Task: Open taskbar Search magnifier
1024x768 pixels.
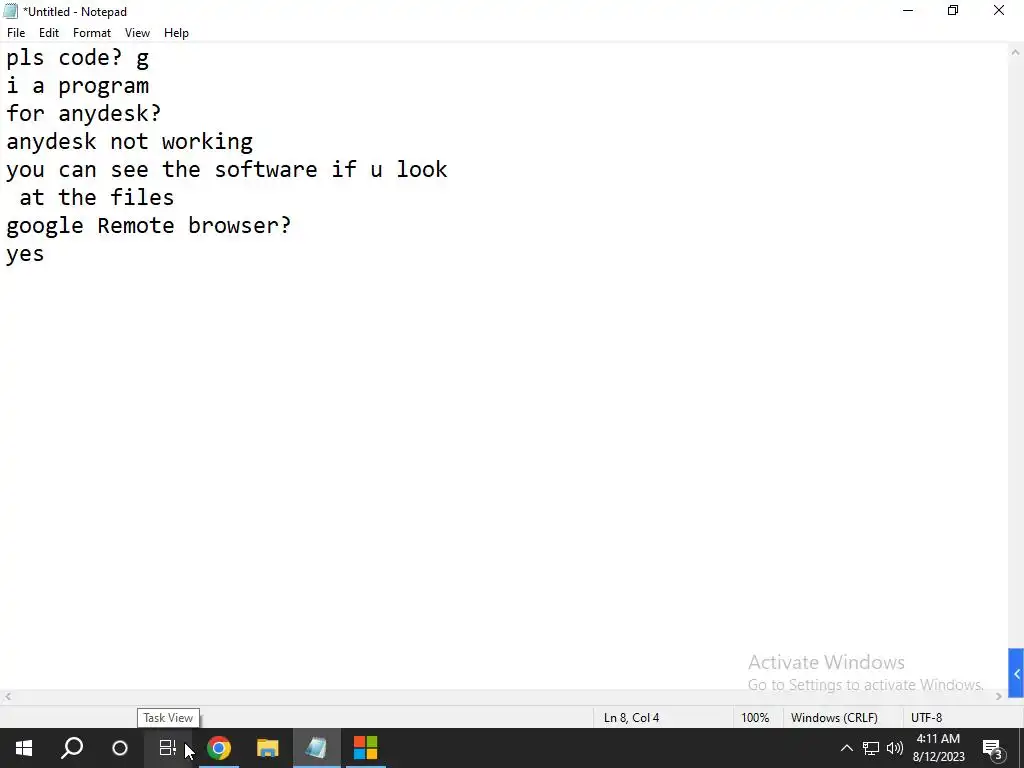Action: tap(72, 748)
